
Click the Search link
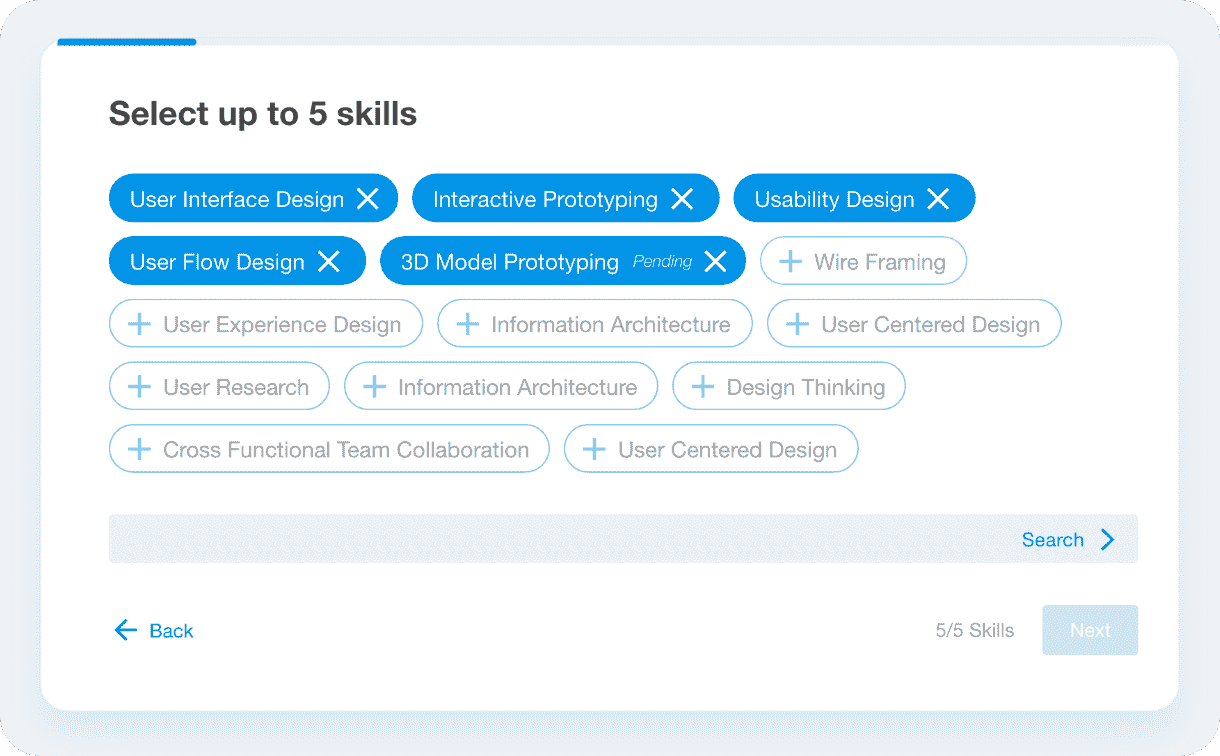click(x=1053, y=539)
